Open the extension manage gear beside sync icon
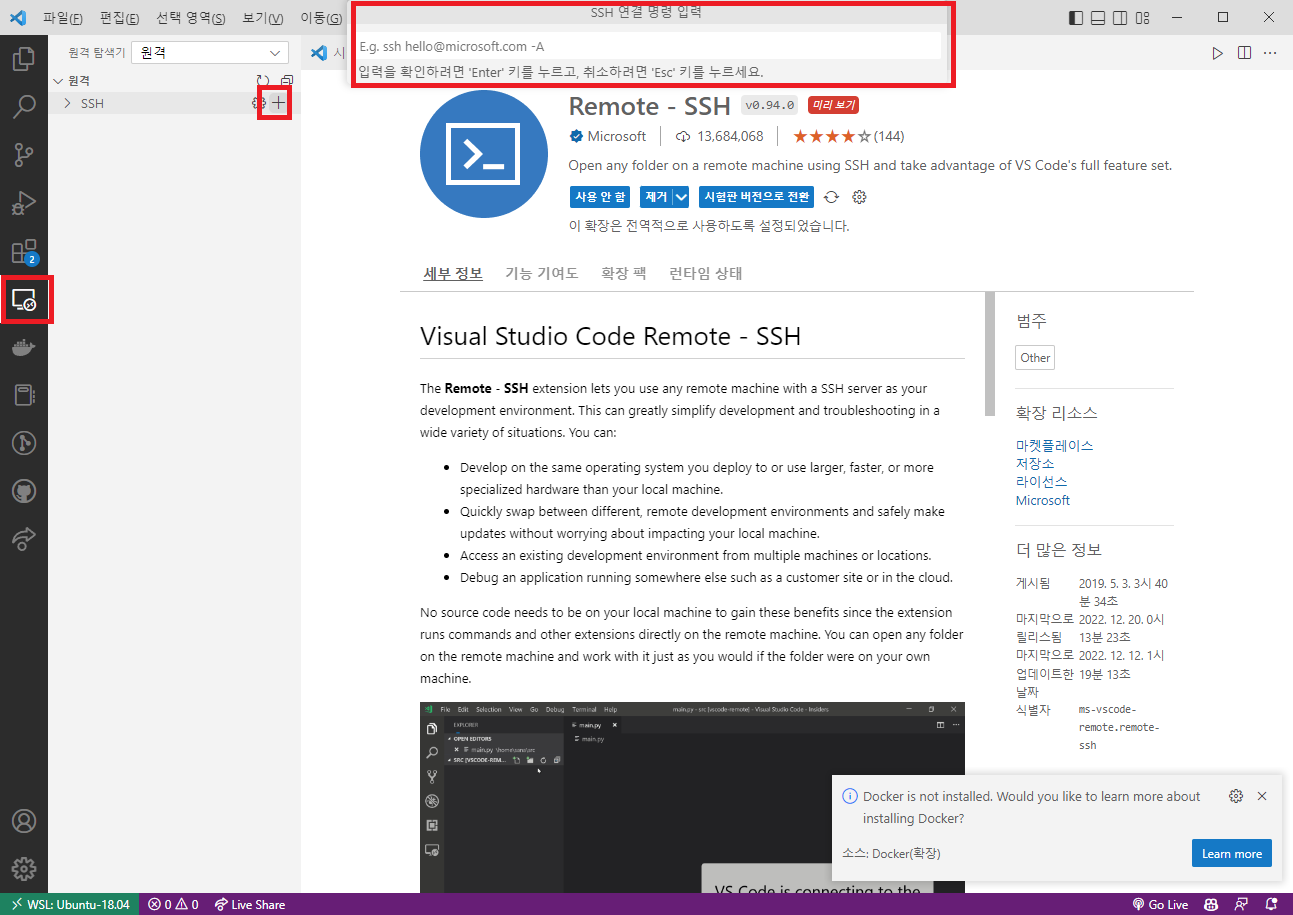This screenshot has height=915, width=1293. pos(859,197)
